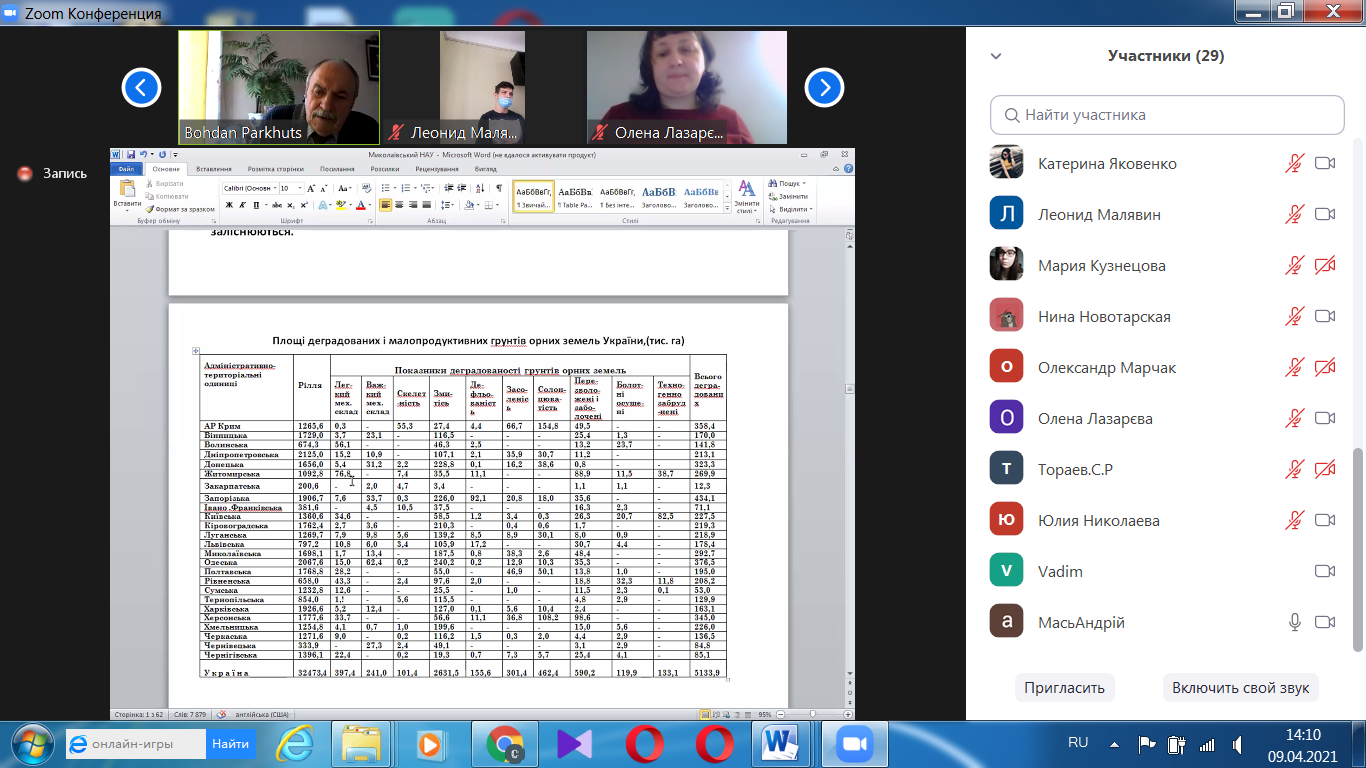1366x768 pixels.
Task: Open text effects in the font group
Action: pyautogui.click(x=325, y=205)
